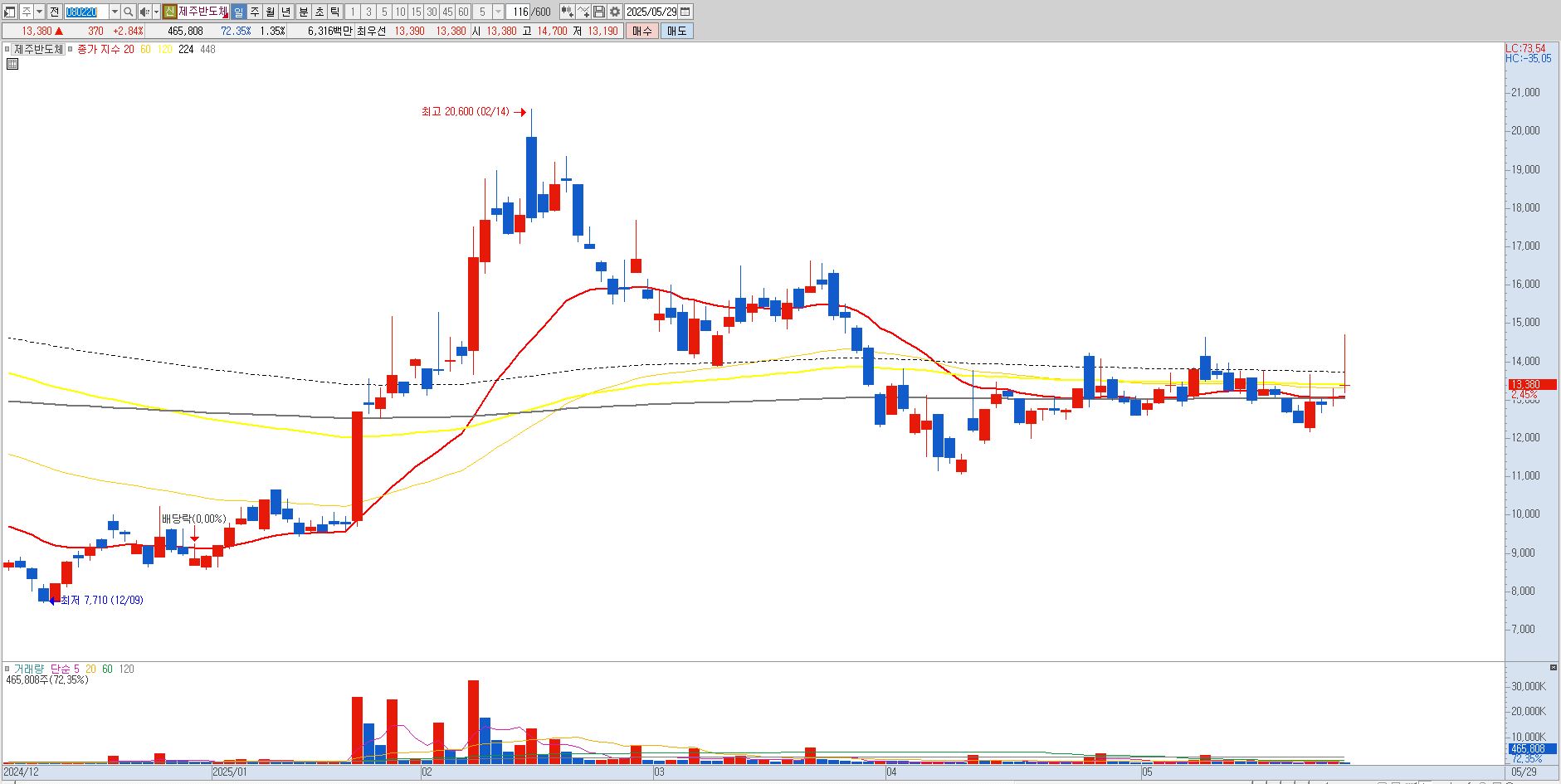Screen dimensions: 1561x784
Task: Click the 매도 sell button
Action: tap(676, 31)
